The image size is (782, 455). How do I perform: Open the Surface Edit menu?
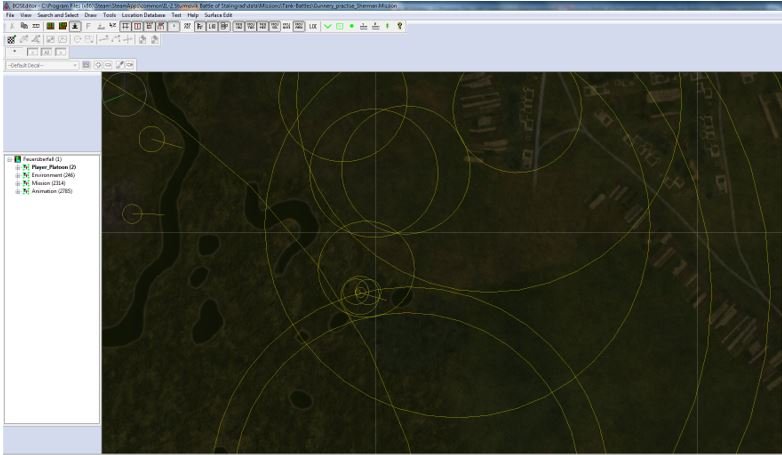point(219,16)
